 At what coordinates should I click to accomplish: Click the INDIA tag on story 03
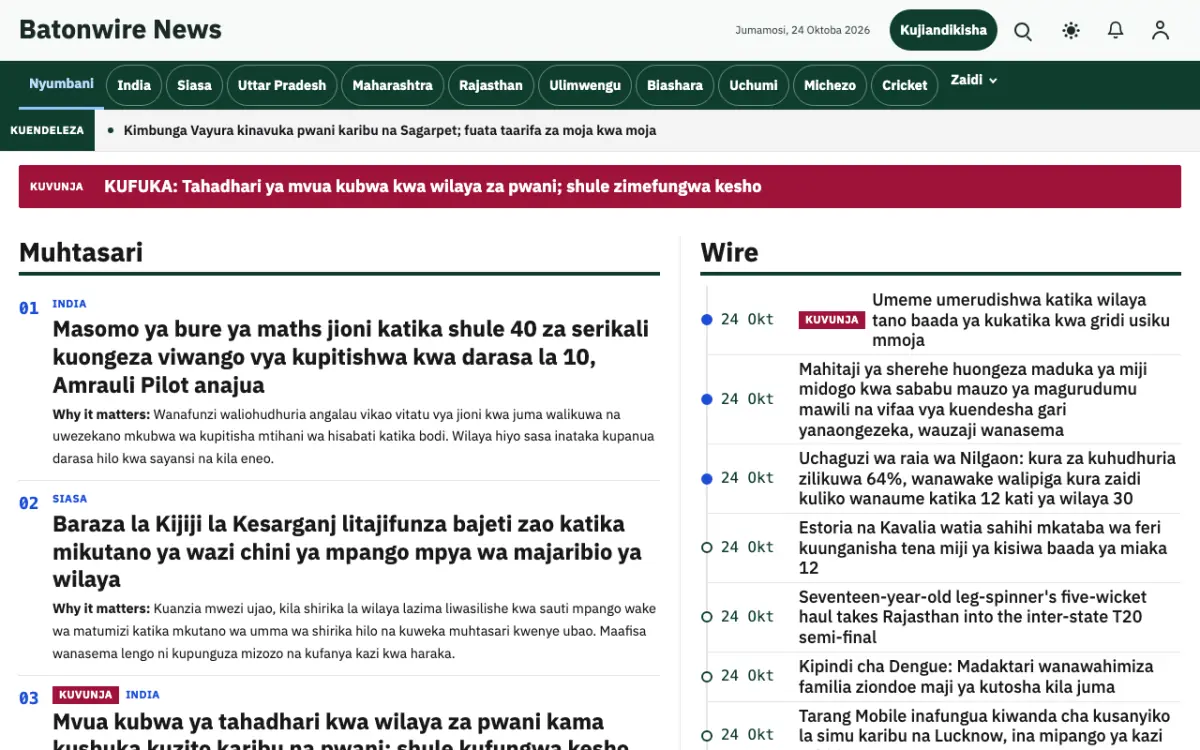pyautogui.click(x=143, y=695)
